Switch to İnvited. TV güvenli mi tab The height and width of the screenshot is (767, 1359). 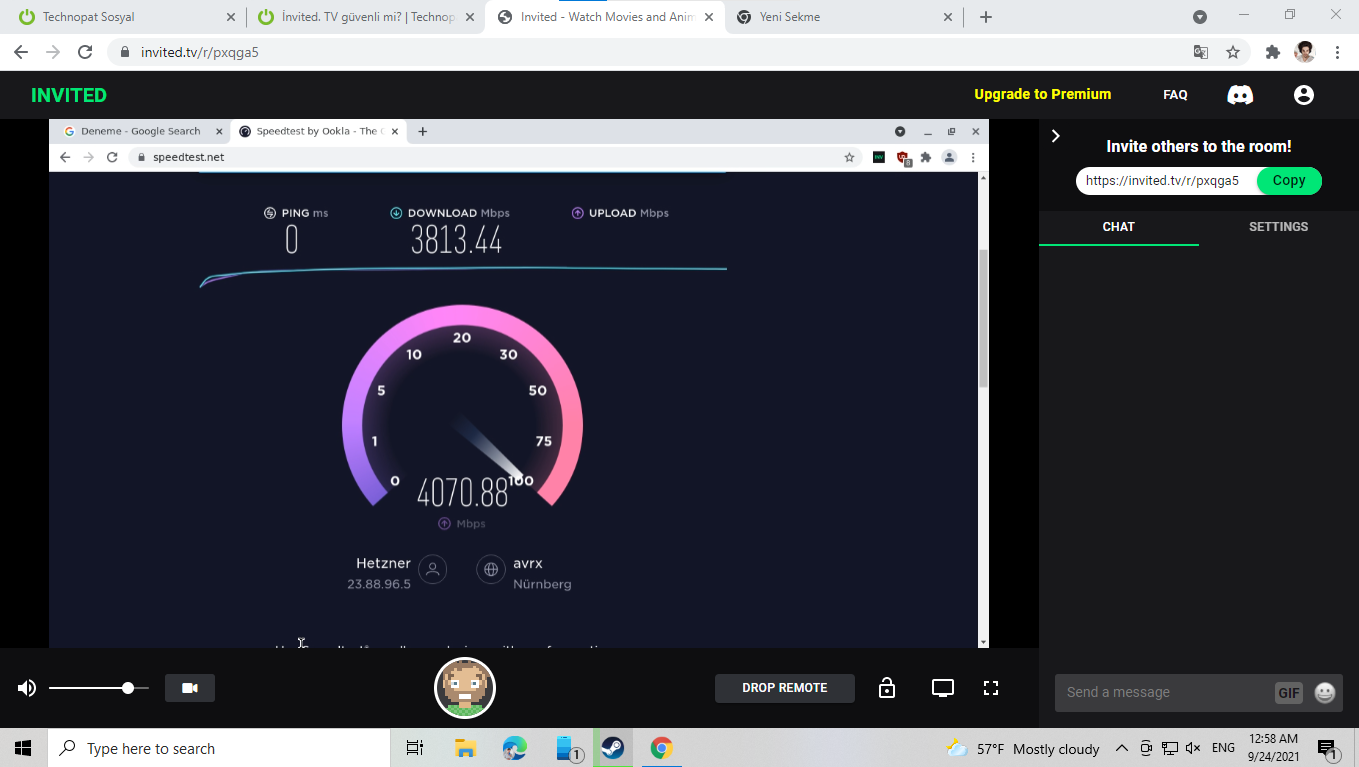(x=365, y=17)
